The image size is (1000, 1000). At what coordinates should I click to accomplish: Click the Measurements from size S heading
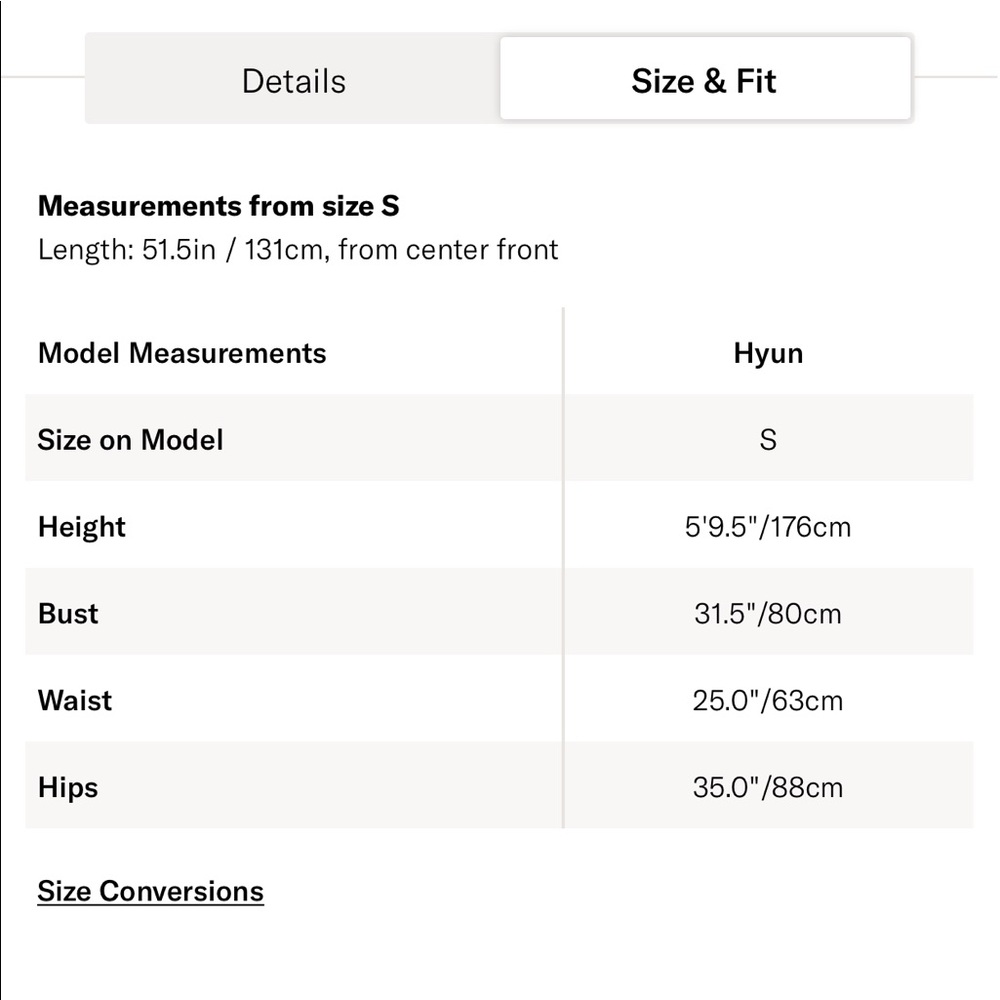click(x=219, y=206)
